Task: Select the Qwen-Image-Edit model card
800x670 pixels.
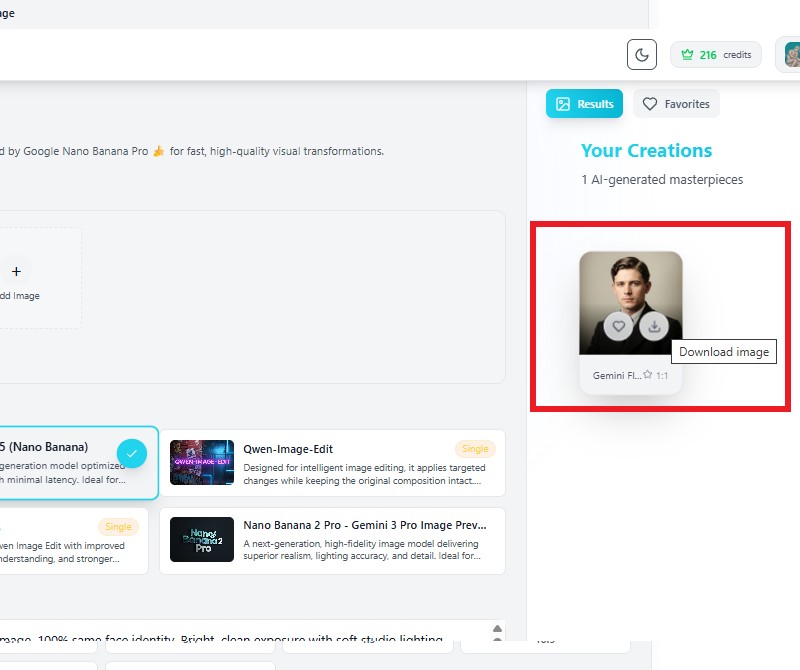Action: click(332, 463)
